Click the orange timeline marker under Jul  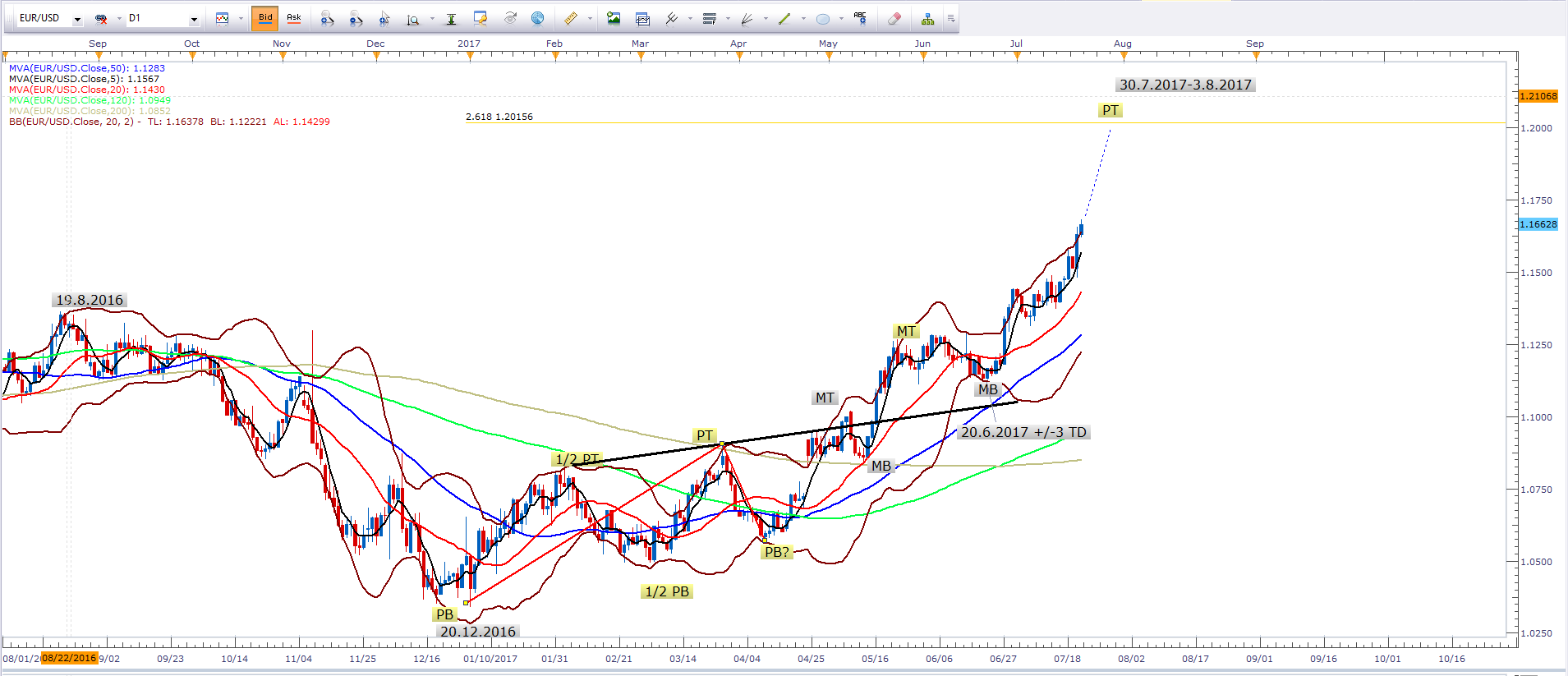[x=1017, y=56]
